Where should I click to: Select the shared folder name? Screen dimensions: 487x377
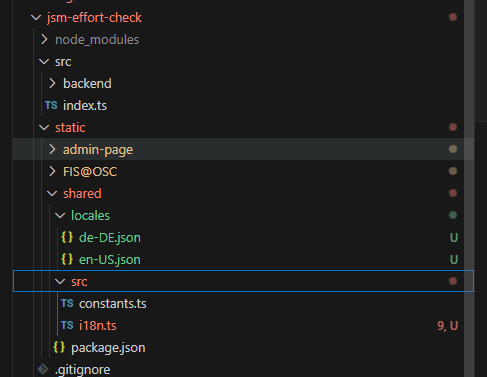pos(82,194)
